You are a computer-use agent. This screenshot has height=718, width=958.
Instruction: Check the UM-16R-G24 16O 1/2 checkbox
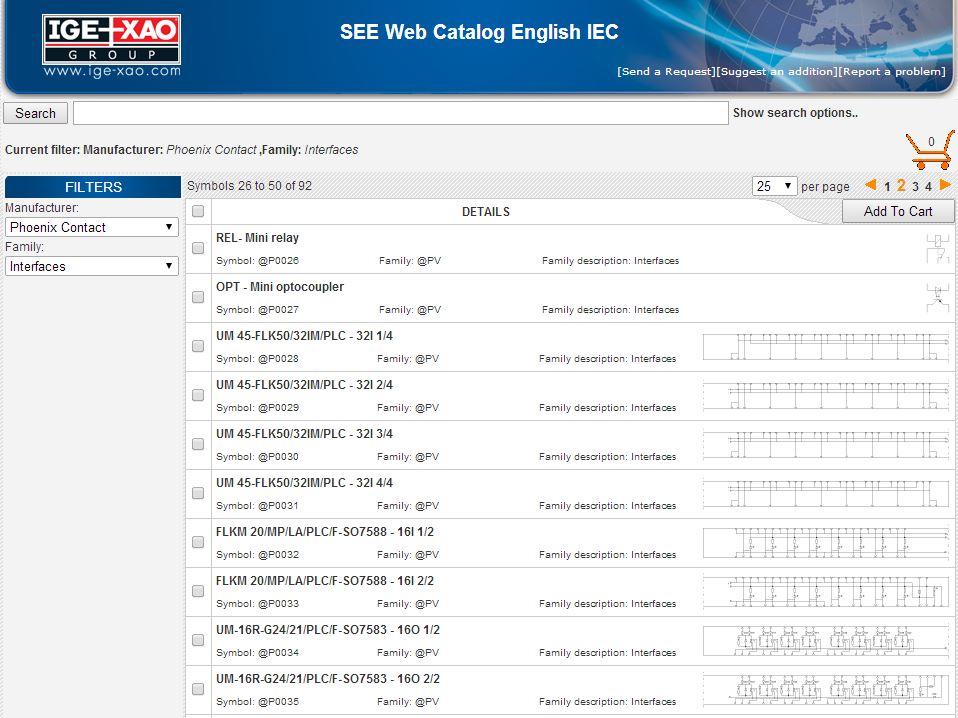[x=198, y=640]
